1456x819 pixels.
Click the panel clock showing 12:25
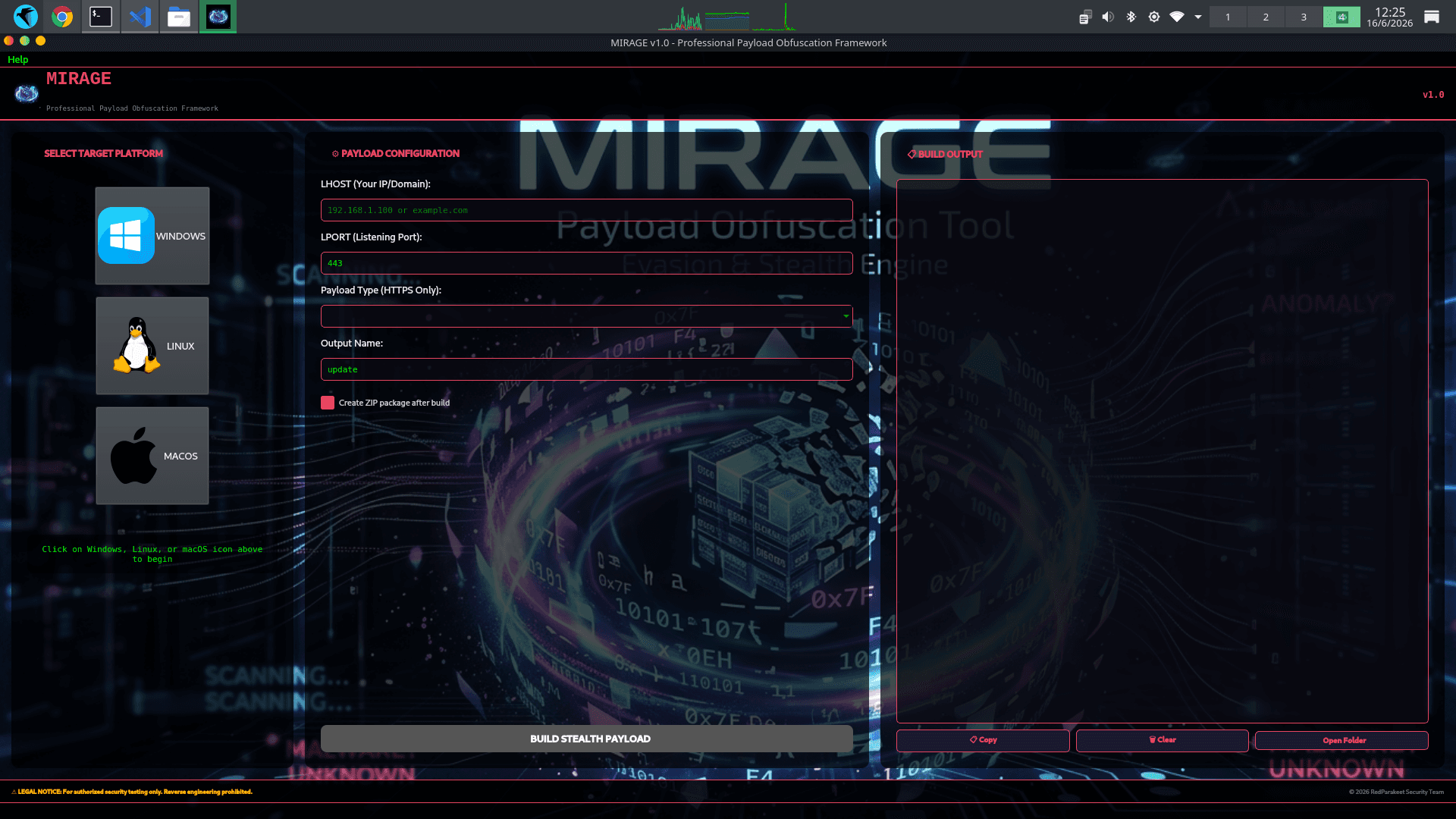coord(1389,17)
